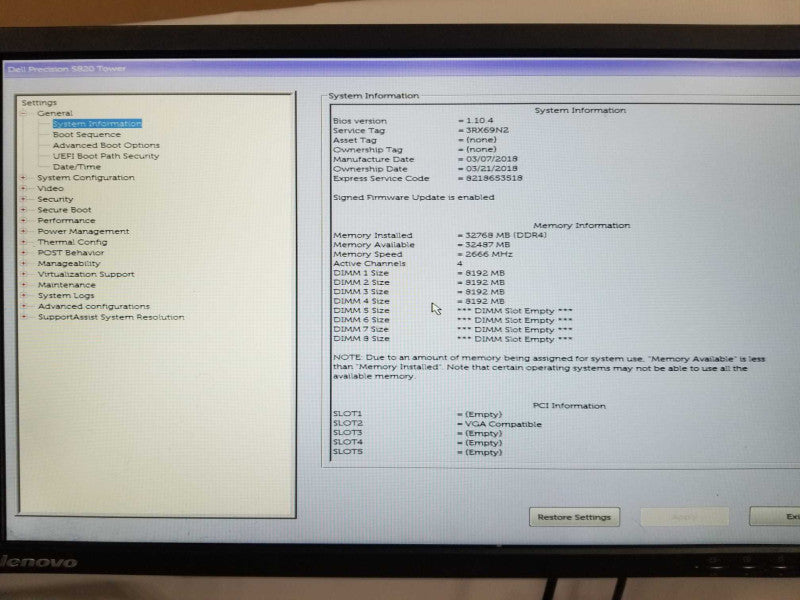Expand the System Logs node
The image size is (800, 600).
tap(23, 295)
